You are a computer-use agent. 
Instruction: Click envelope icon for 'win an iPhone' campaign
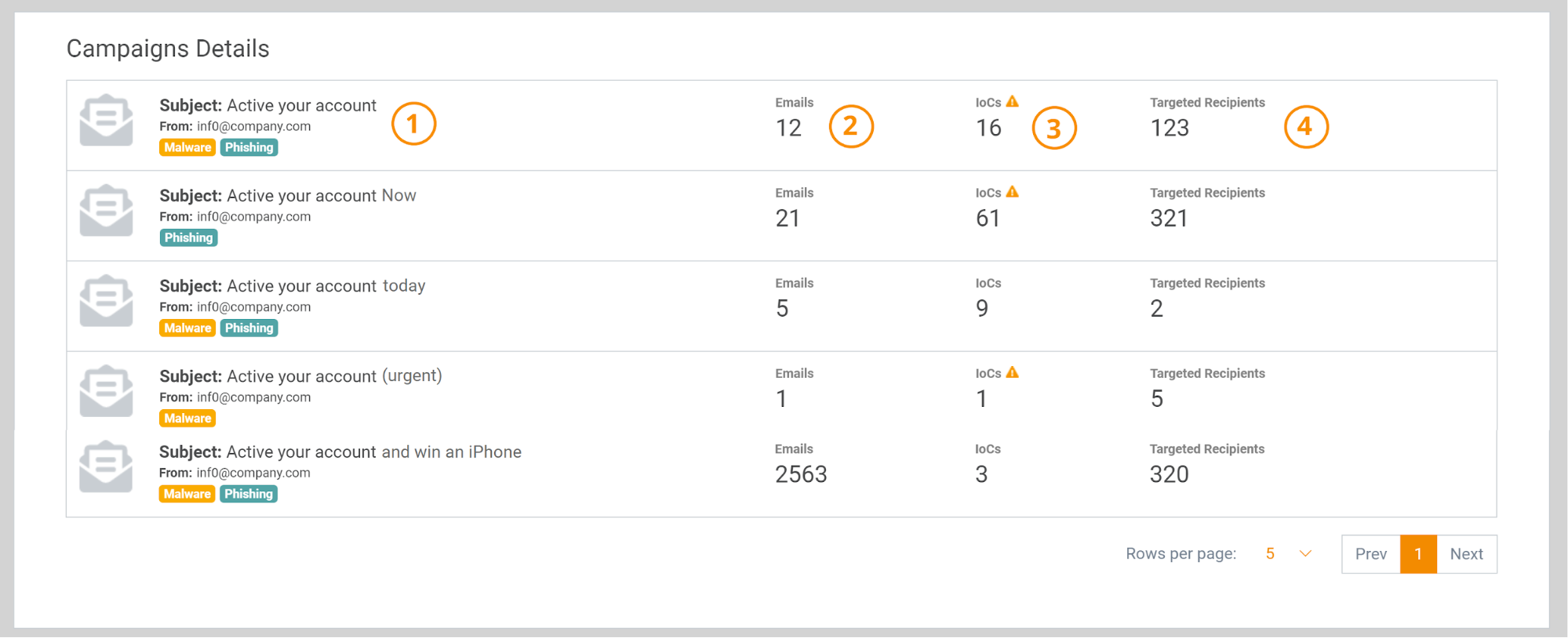106,466
